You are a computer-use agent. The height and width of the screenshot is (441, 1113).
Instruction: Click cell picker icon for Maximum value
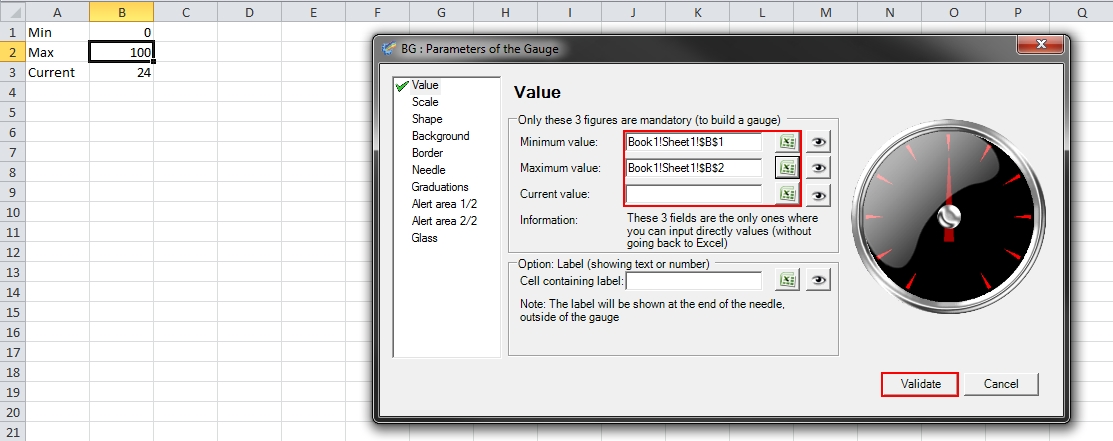787,168
